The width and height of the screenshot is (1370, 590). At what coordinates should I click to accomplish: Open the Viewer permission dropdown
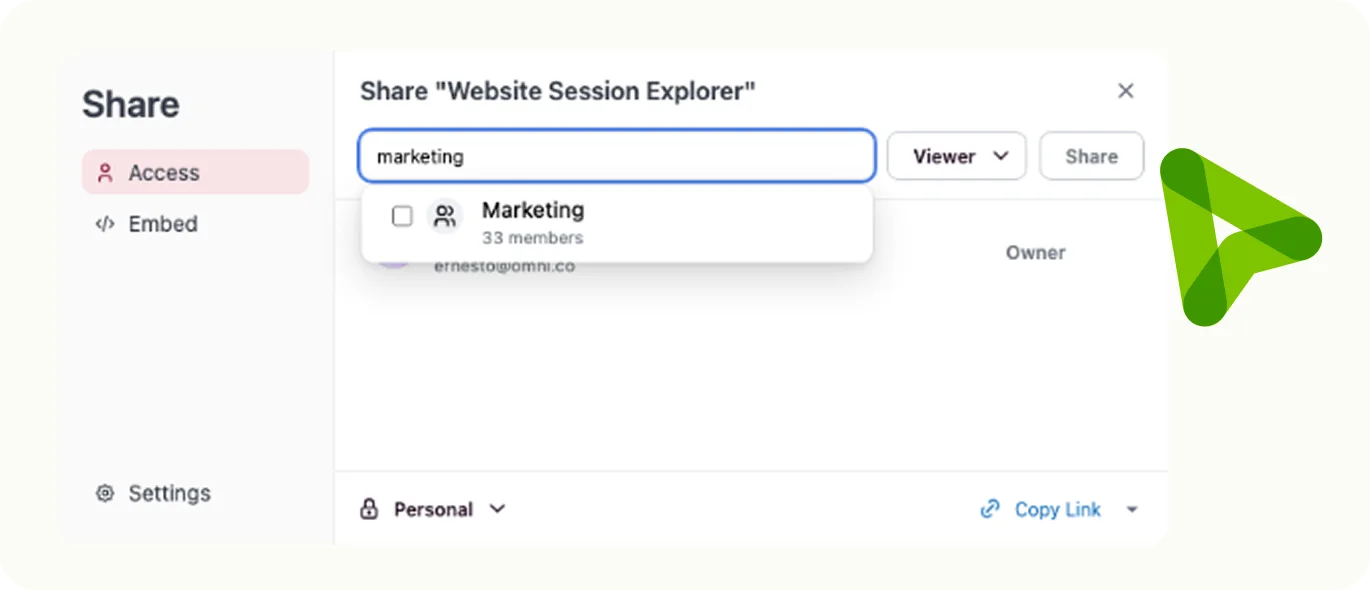pos(957,156)
